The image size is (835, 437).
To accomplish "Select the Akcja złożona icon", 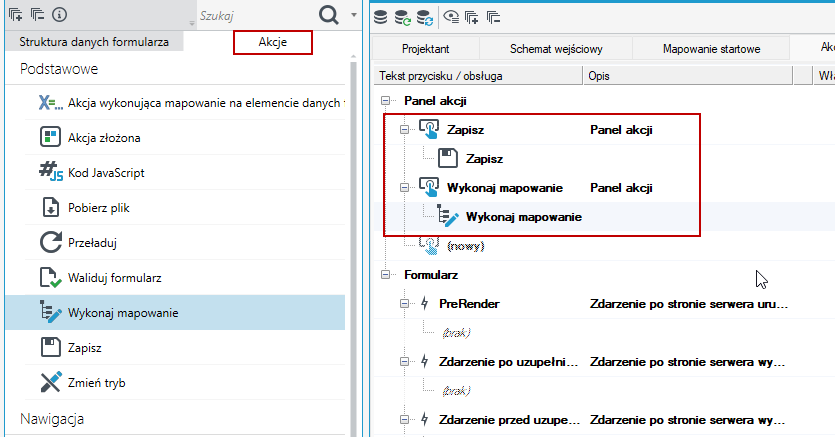I will [51, 137].
